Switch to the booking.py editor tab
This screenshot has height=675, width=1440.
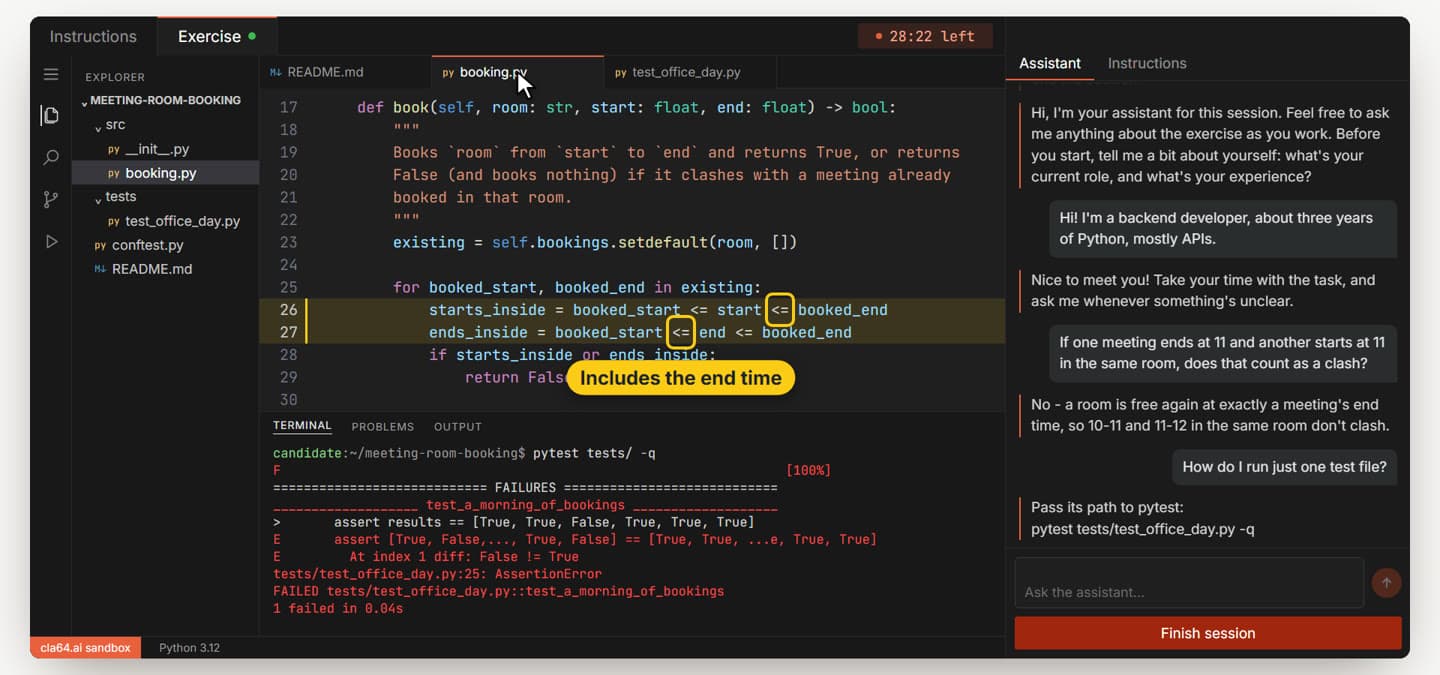[x=518, y=72]
